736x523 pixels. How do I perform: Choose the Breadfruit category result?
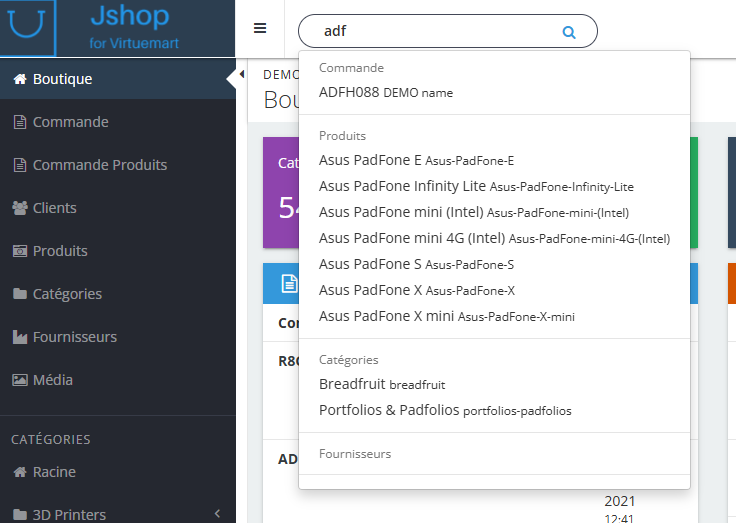tap(382, 384)
